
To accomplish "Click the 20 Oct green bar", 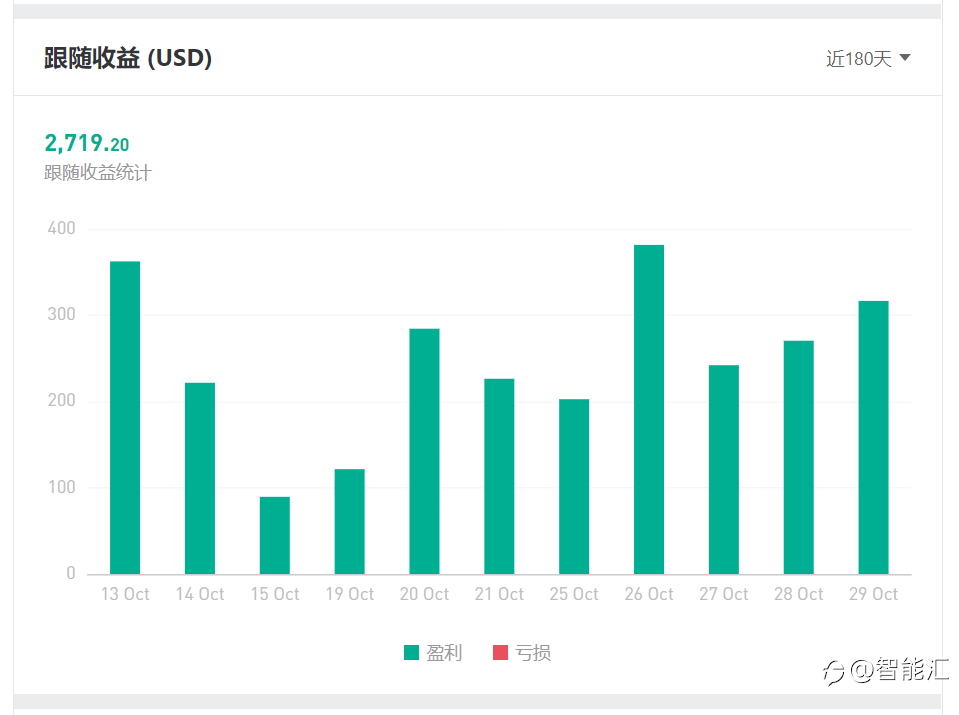I will [424, 451].
